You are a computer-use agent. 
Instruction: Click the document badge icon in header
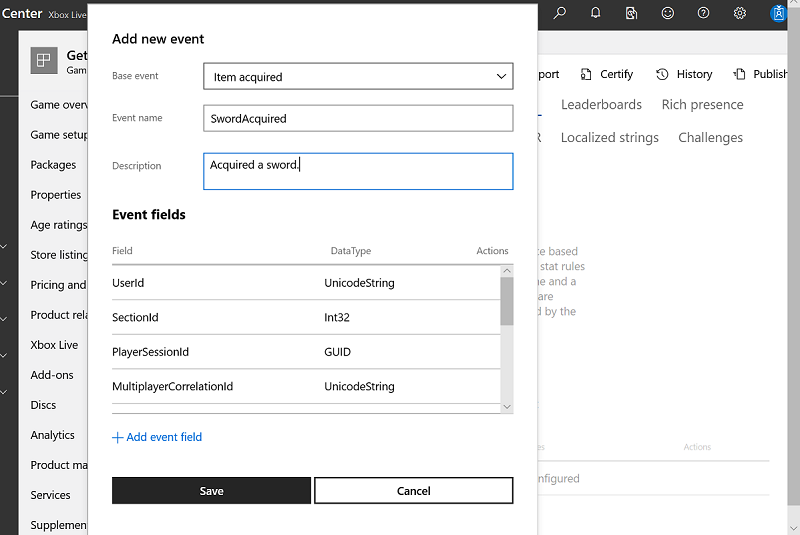pyautogui.click(x=632, y=13)
